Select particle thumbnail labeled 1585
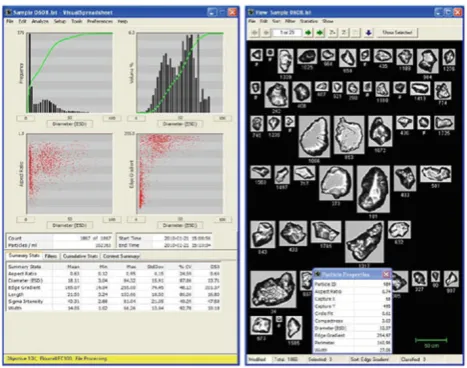Screen dimensions: 467x368 pos(294,327)
